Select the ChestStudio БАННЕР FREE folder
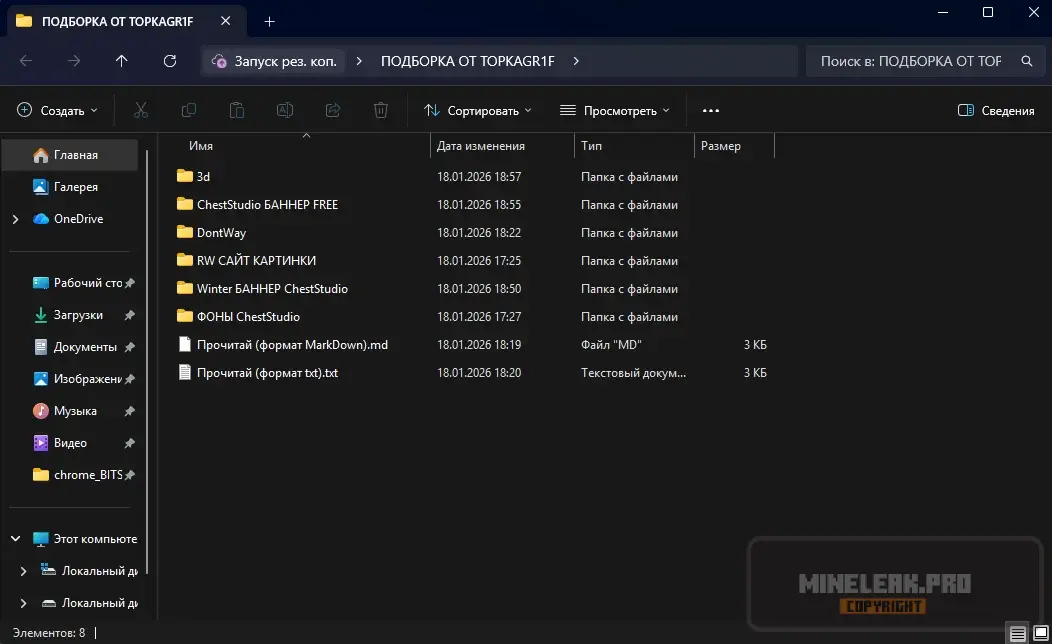 pos(267,205)
